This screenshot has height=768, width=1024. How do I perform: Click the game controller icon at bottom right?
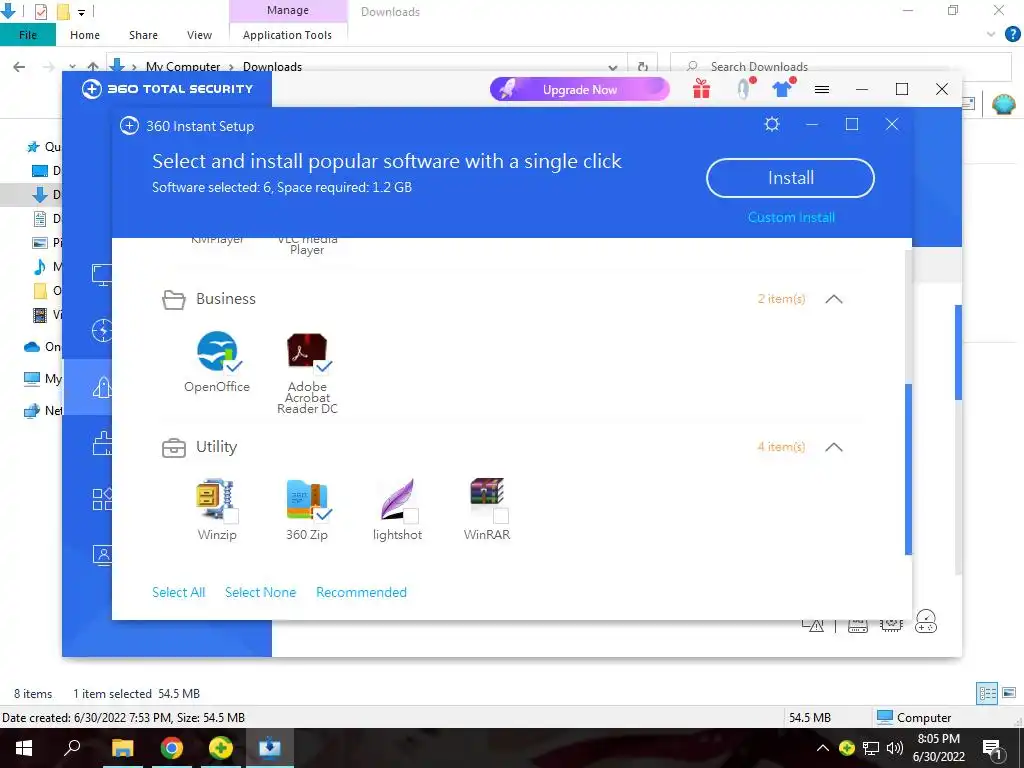coord(925,622)
